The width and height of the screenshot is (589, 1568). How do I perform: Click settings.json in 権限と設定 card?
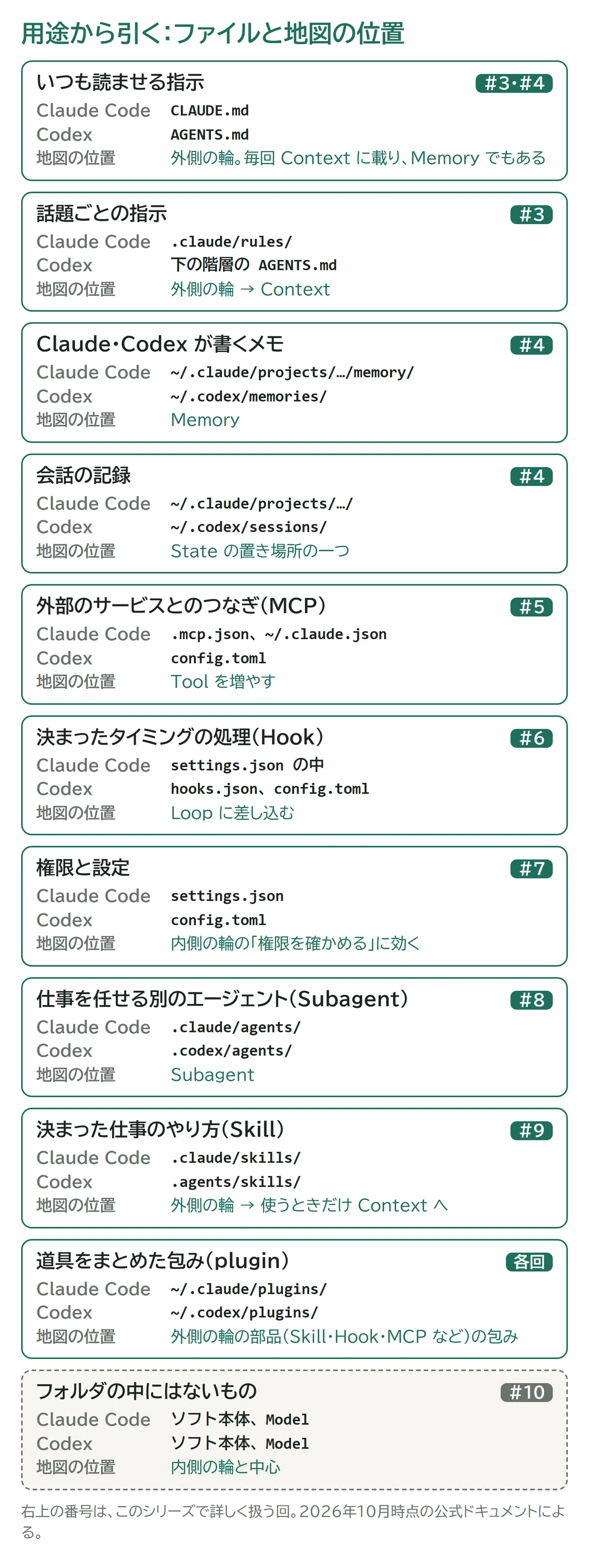click(x=227, y=897)
